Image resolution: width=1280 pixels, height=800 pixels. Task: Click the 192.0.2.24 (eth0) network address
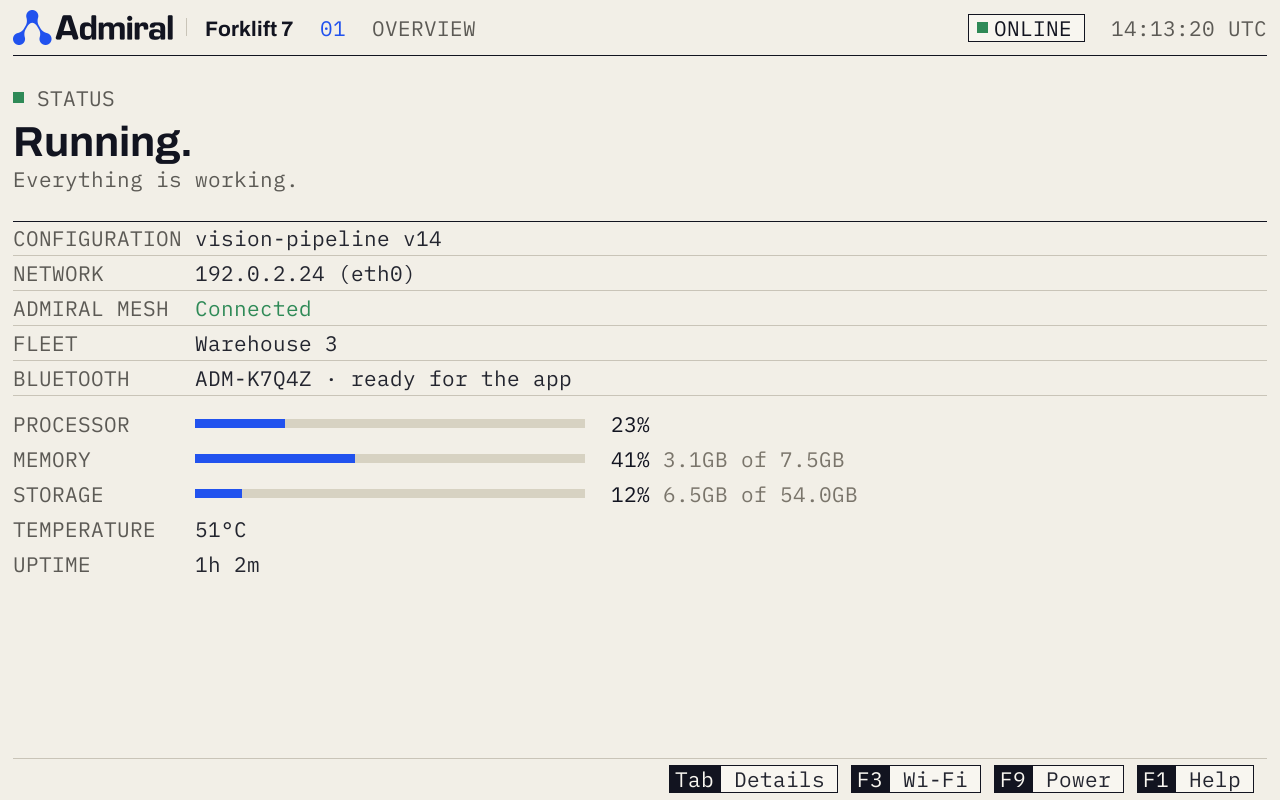pyautogui.click(x=305, y=274)
